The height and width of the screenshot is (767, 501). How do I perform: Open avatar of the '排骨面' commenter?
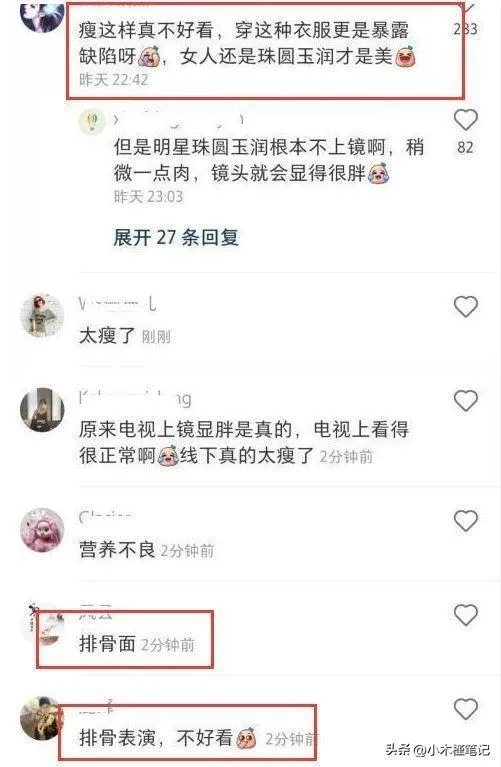pos(42,625)
